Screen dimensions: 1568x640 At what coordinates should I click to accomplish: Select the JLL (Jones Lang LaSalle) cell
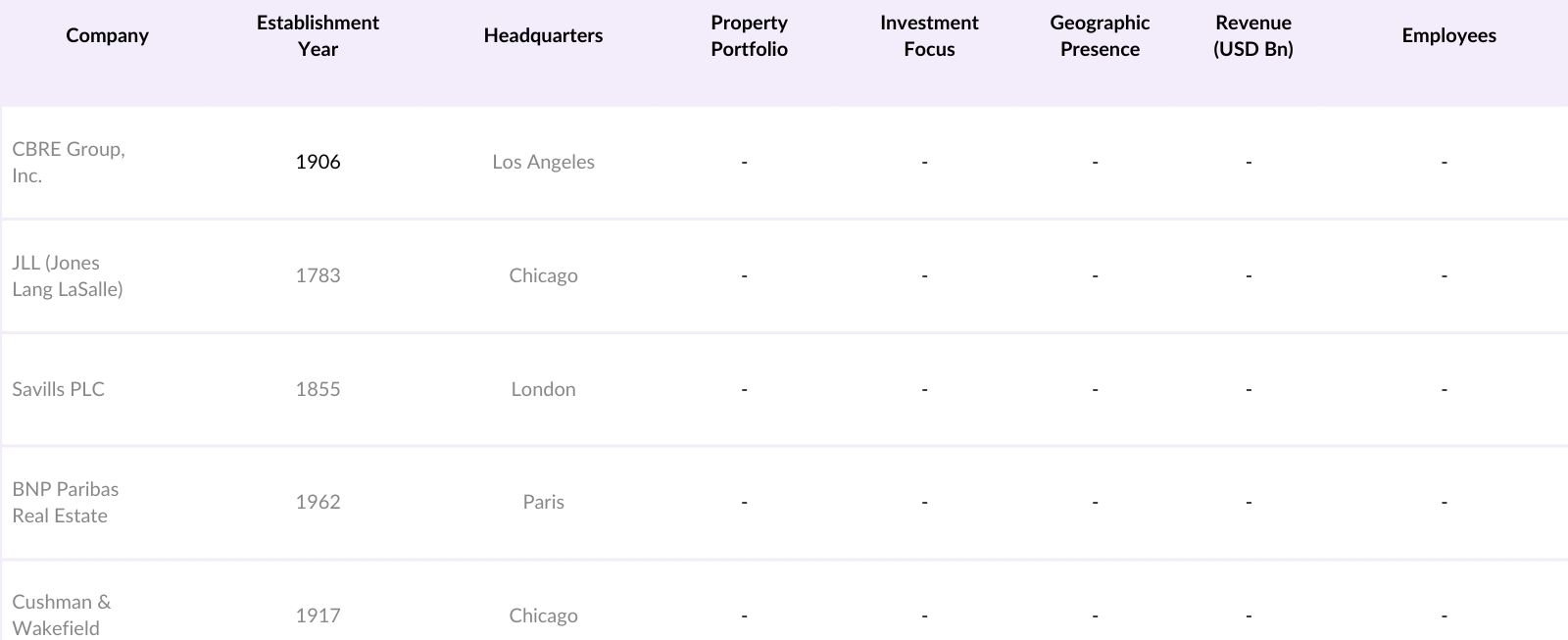click(x=68, y=275)
